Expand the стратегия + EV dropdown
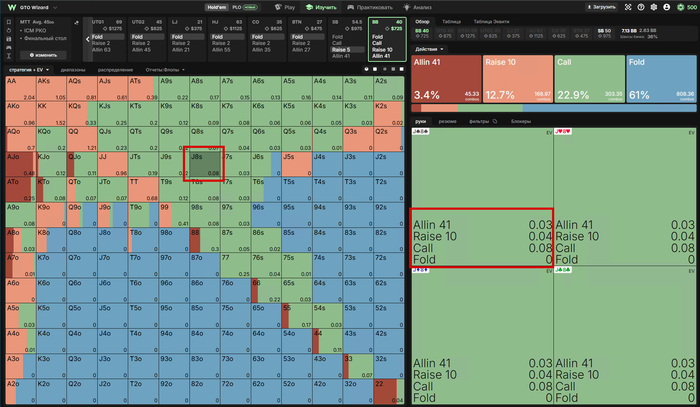Screen dimensions: 700x407 [x=29, y=70]
